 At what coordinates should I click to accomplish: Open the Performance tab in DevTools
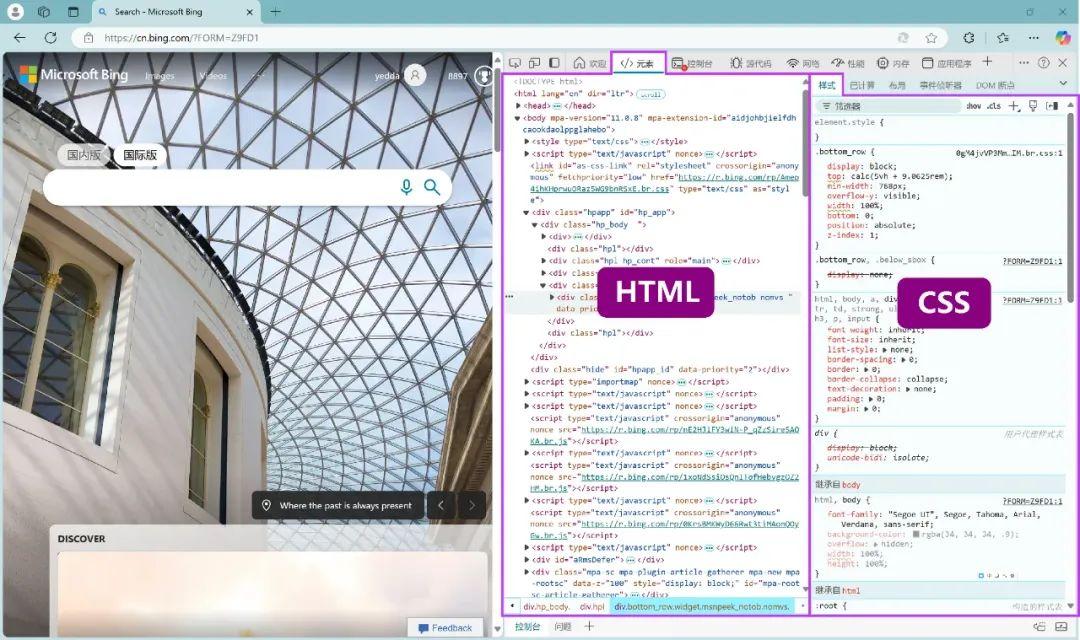tap(848, 63)
